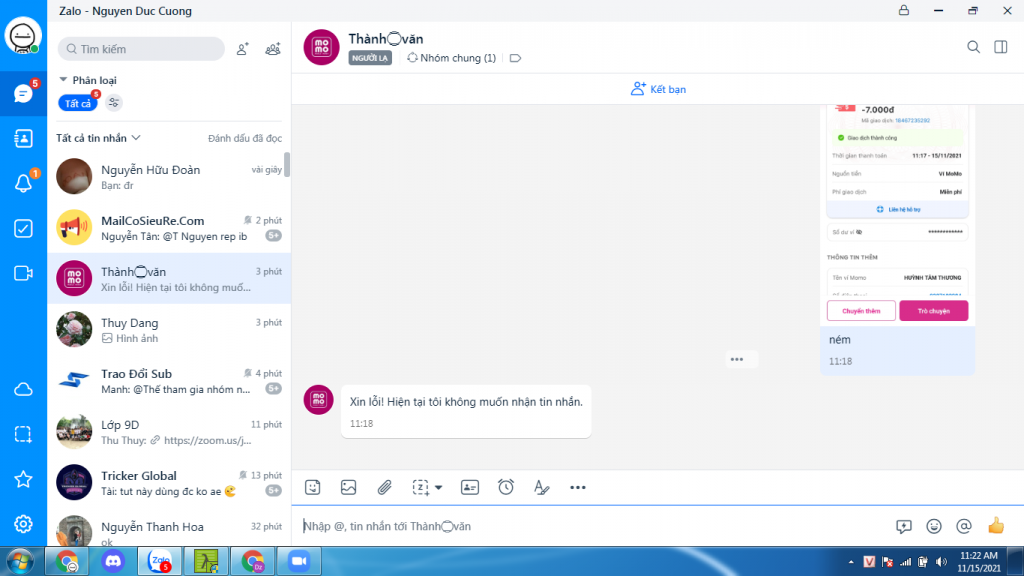1024x576 pixels.
Task: Open the Contacts tab in sidebar
Action: [x=23, y=138]
